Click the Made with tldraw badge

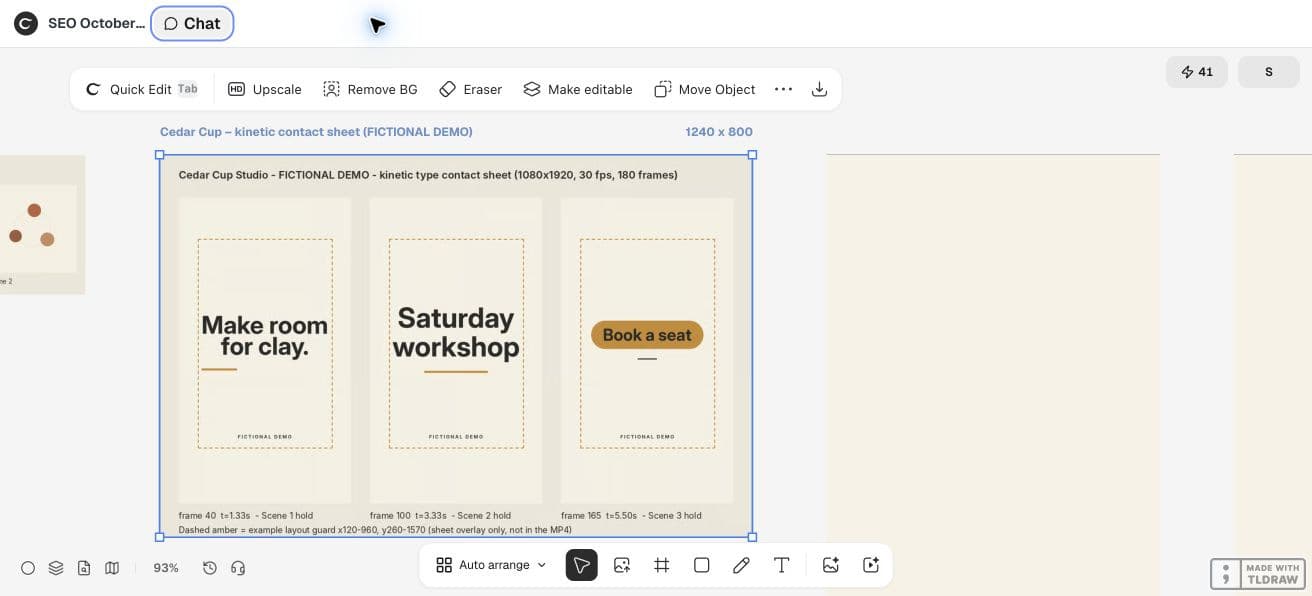click(x=1258, y=574)
